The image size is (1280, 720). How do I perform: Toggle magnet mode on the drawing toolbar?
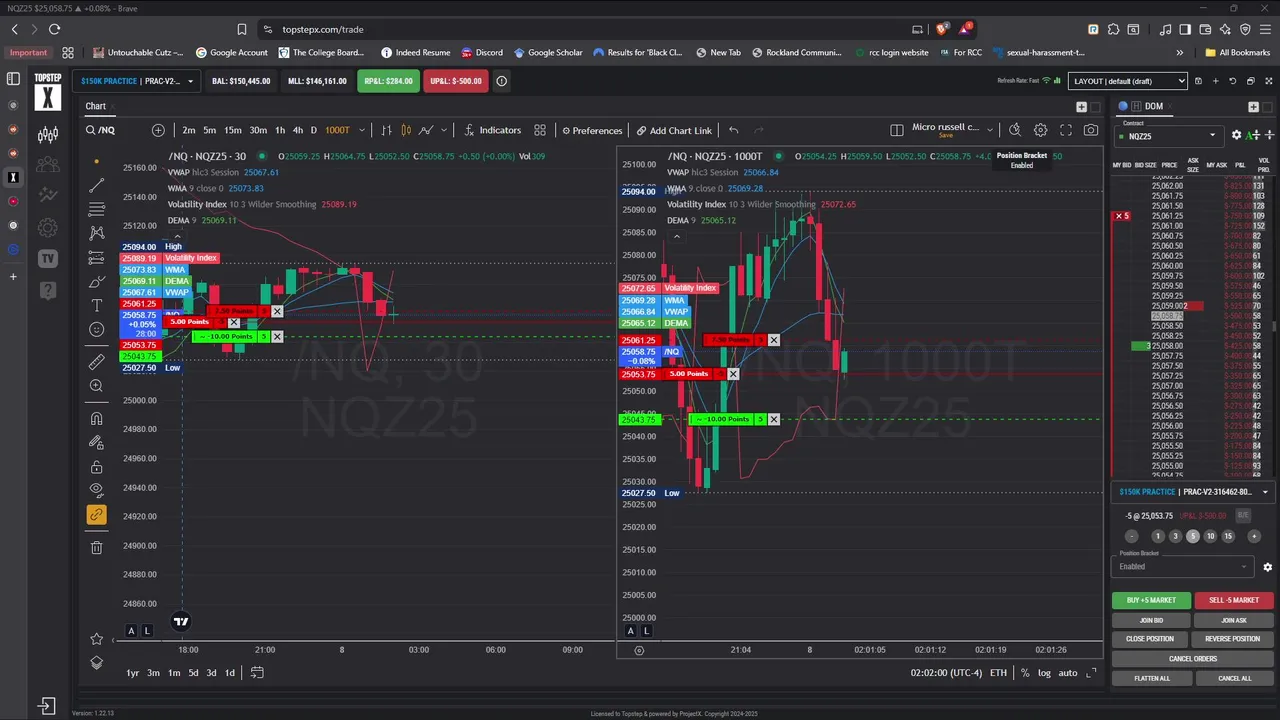[96, 418]
